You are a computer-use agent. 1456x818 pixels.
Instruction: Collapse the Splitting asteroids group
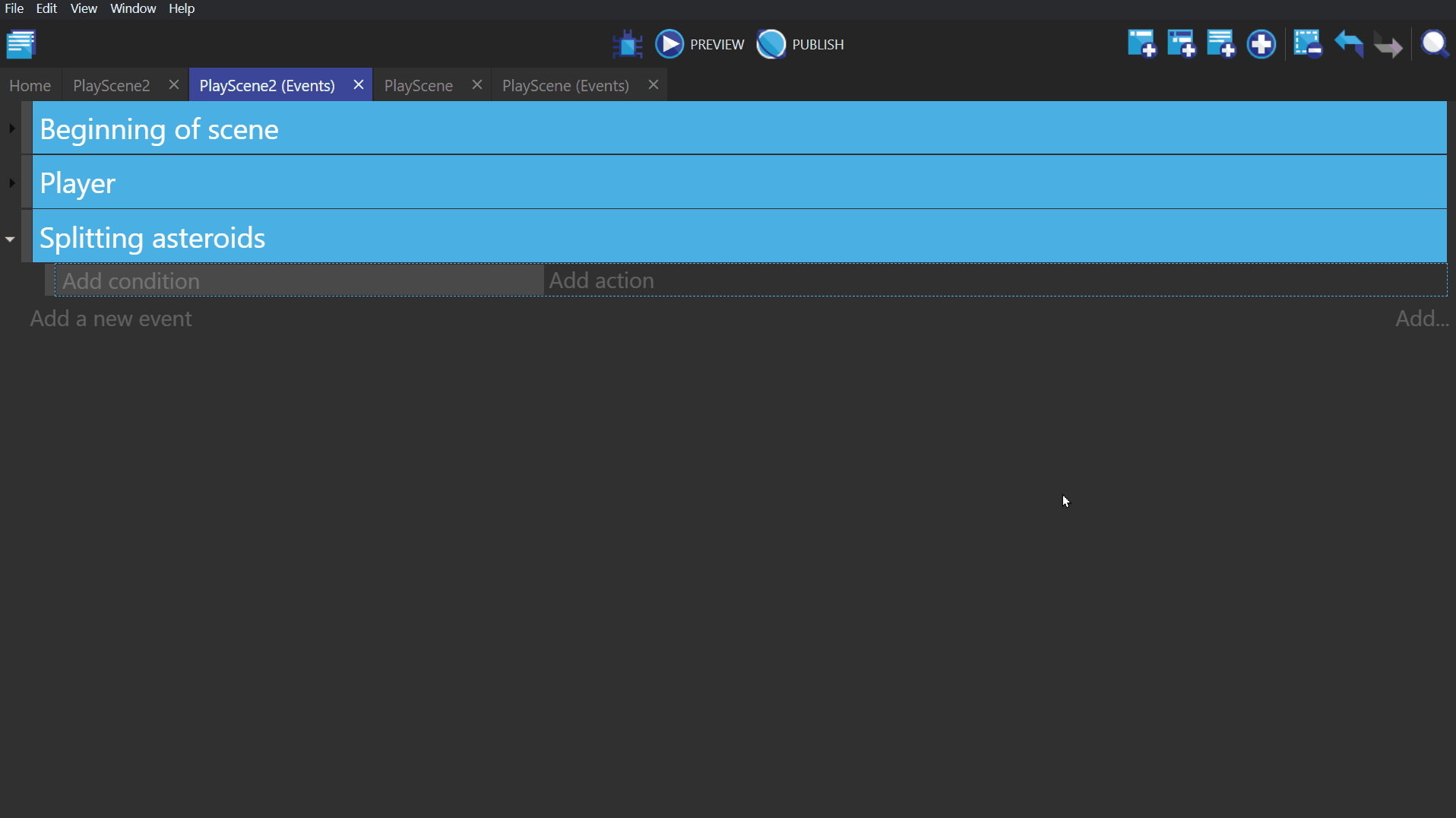click(x=10, y=239)
